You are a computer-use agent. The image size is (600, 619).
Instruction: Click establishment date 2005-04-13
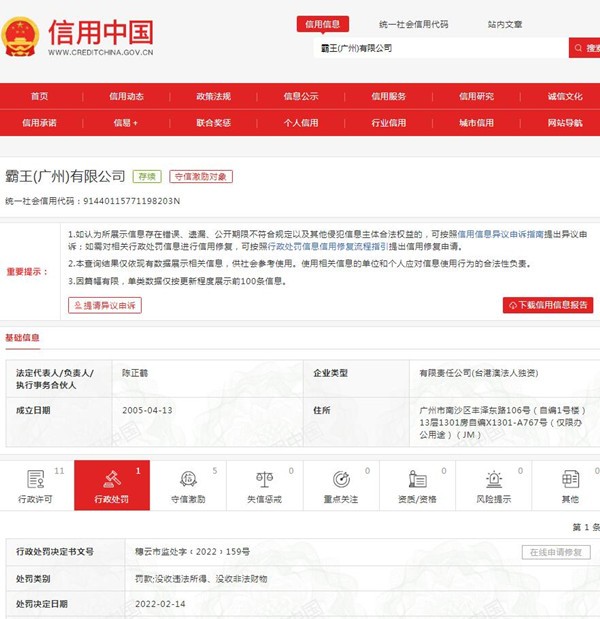tap(147, 410)
